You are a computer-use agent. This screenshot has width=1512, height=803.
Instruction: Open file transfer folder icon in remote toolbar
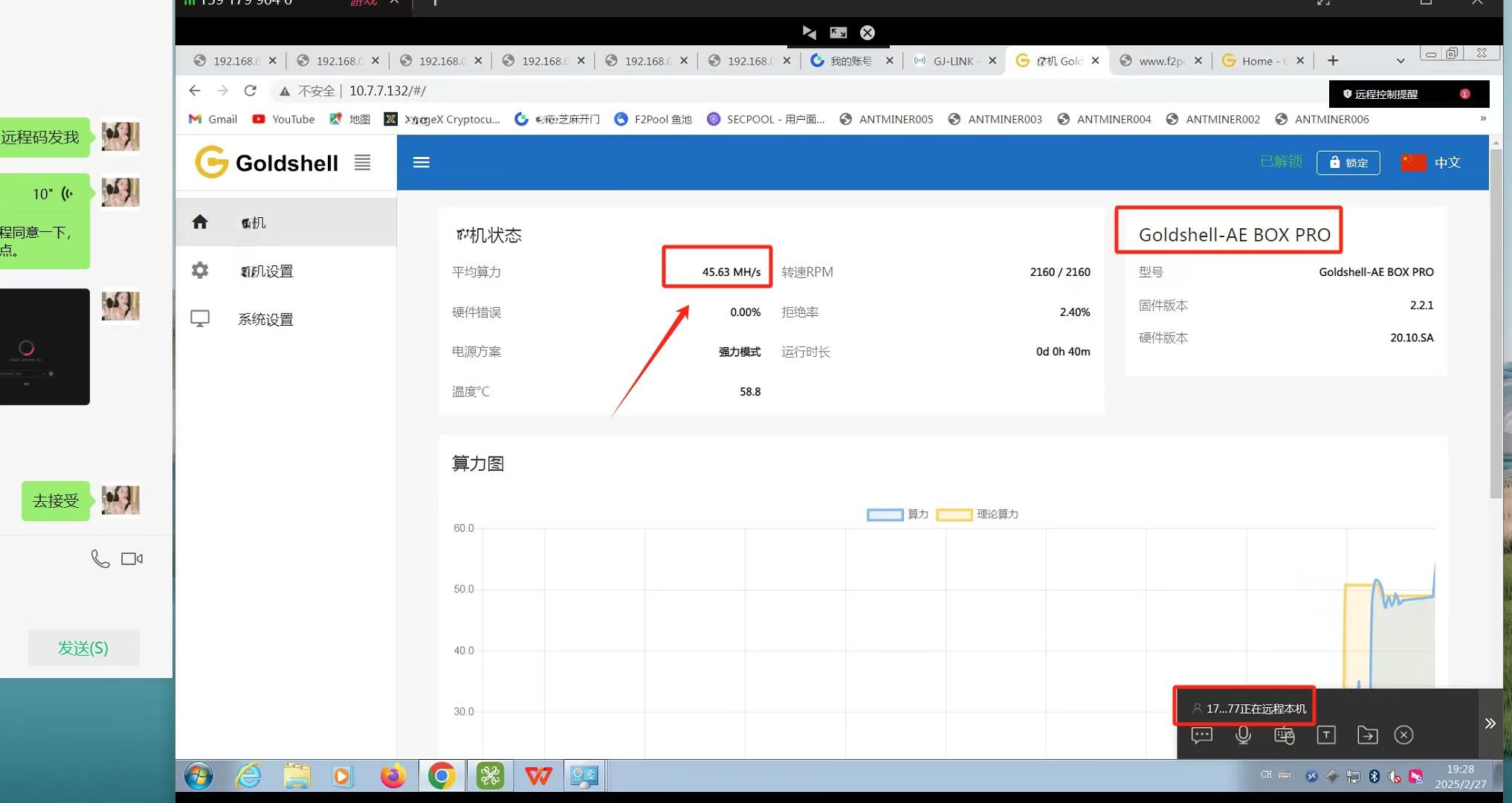(1368, 735)
